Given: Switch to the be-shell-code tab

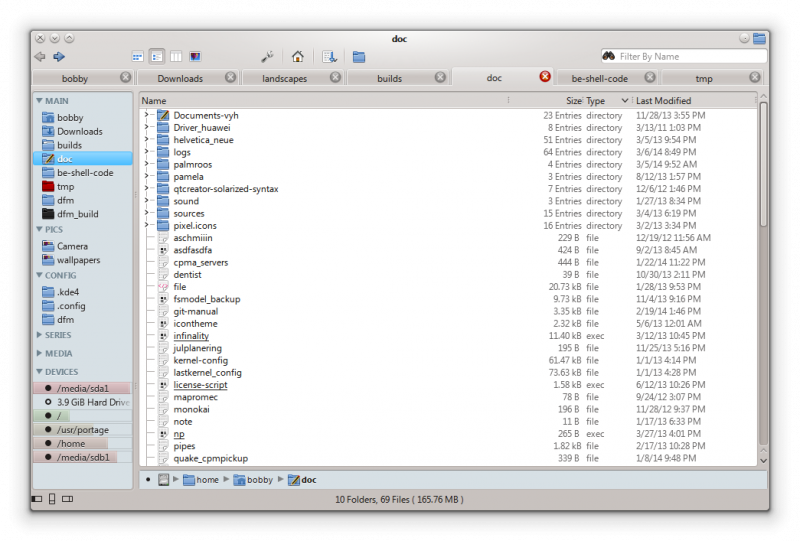Looking at the screenshot, I should (x=599, y=79).
